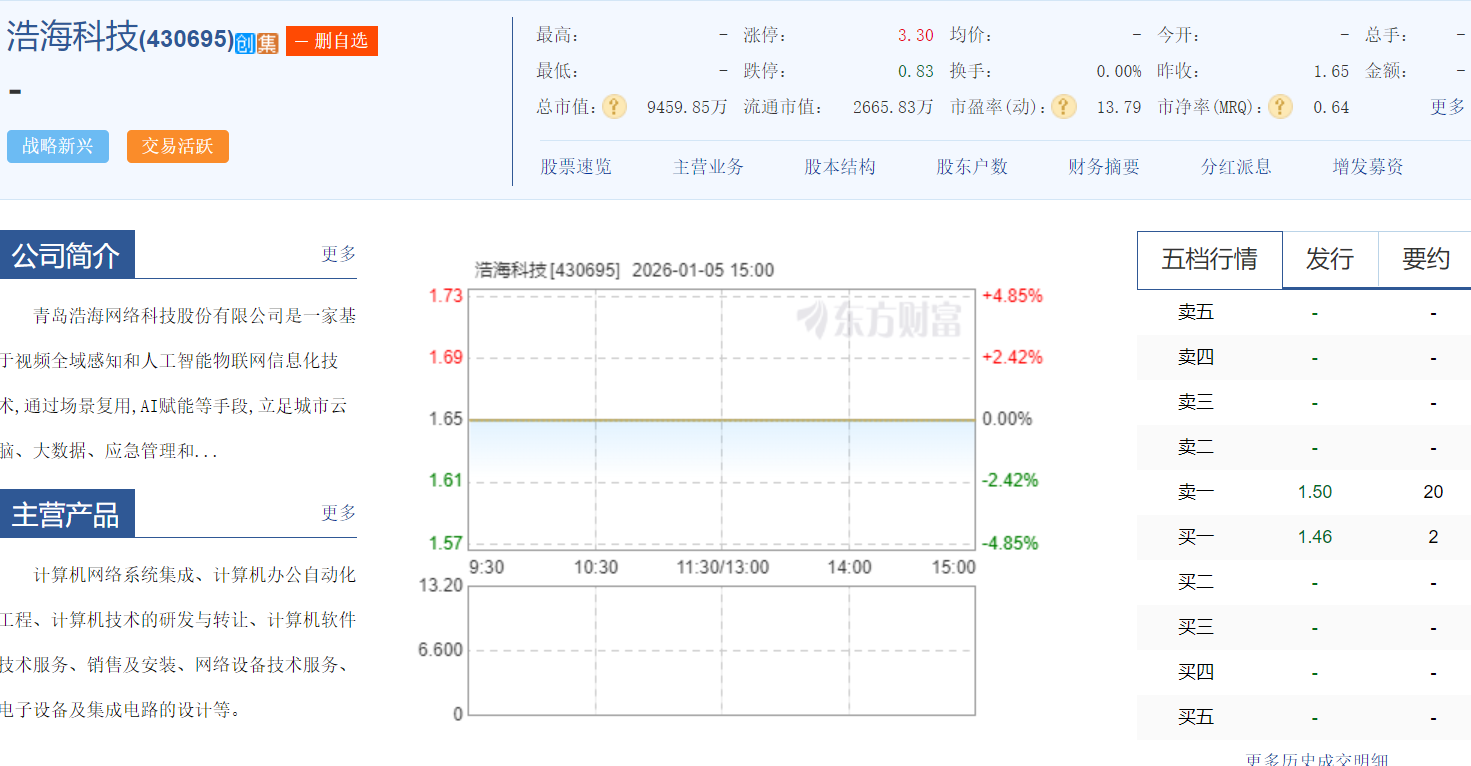Go to 增发募资 section
This screenshot has width=1471, height=766.
1368,167
